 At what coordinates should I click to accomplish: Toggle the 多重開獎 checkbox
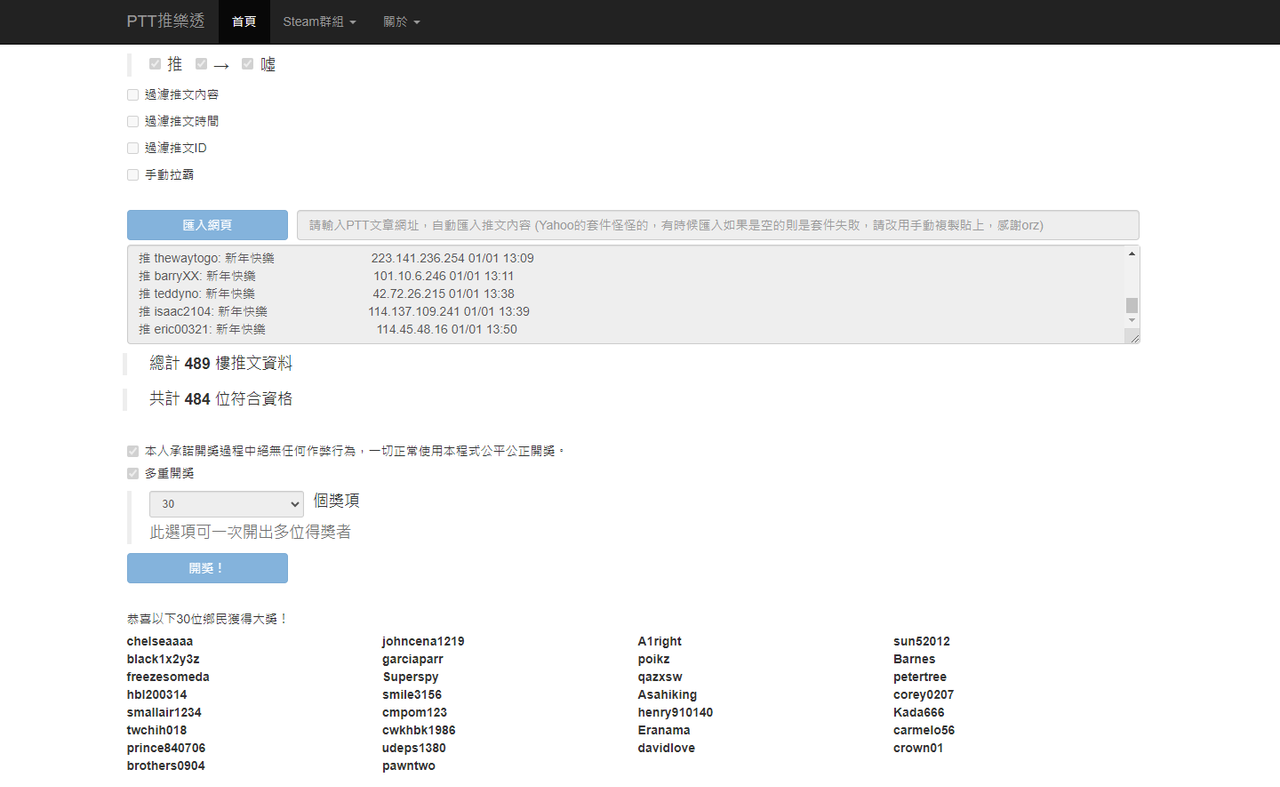coord(133,474)
